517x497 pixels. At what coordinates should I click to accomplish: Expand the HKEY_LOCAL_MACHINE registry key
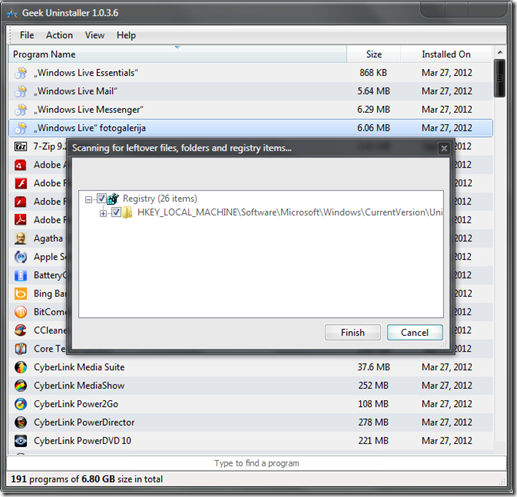tap(103, 213)
